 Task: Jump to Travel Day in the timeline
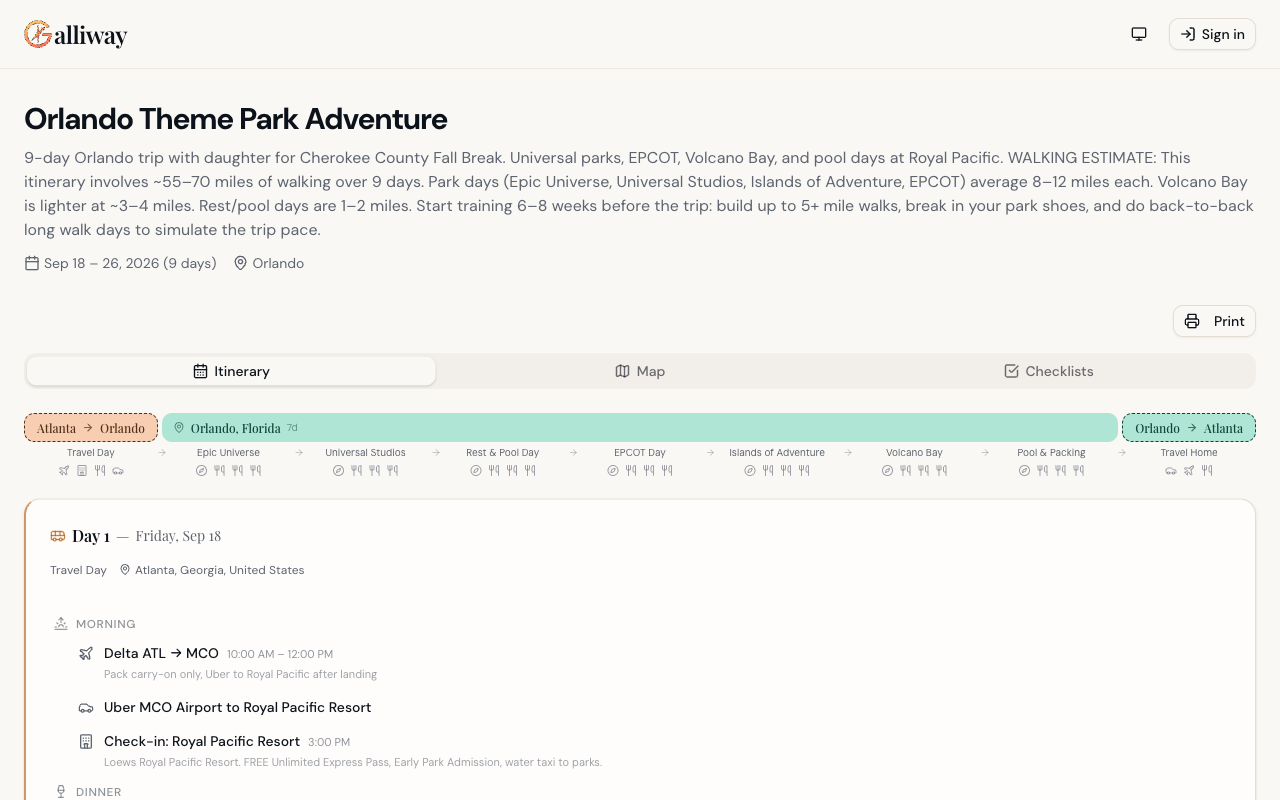pos(91,453)
